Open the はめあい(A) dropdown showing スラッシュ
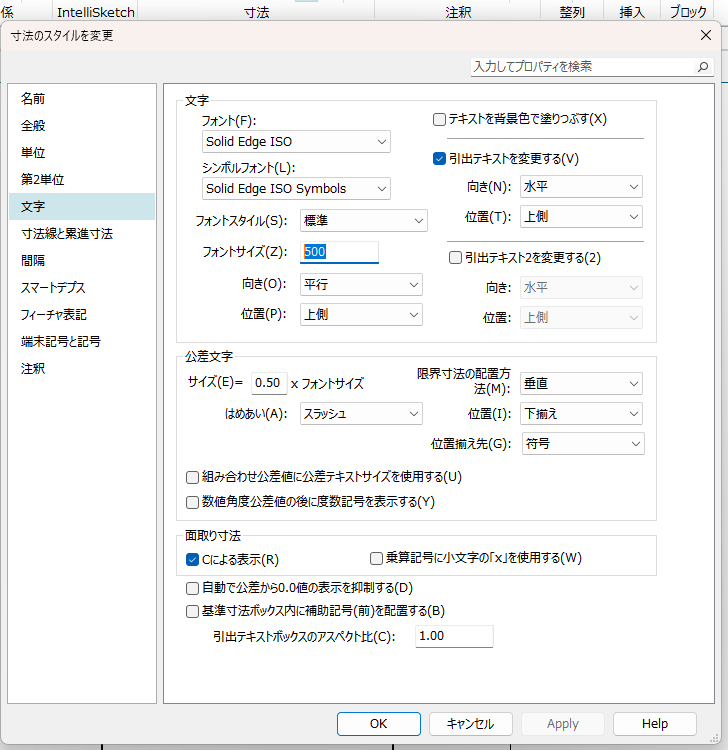Viewport: 728px width, 750px height. 361,414
